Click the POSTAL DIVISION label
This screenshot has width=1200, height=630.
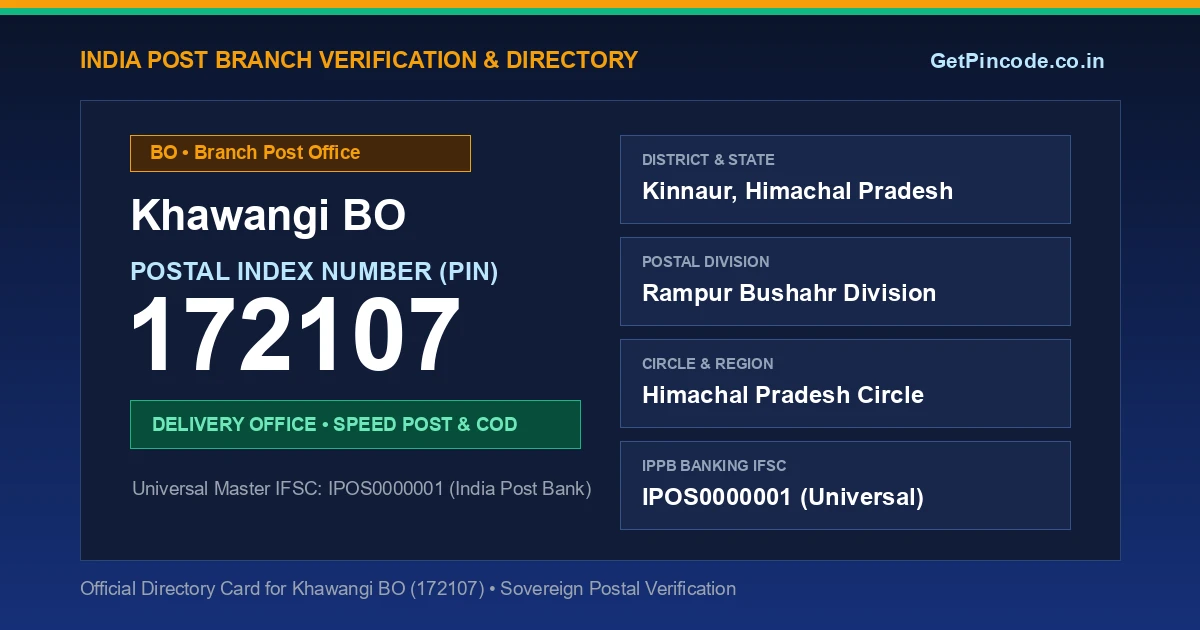coord(706,262)
